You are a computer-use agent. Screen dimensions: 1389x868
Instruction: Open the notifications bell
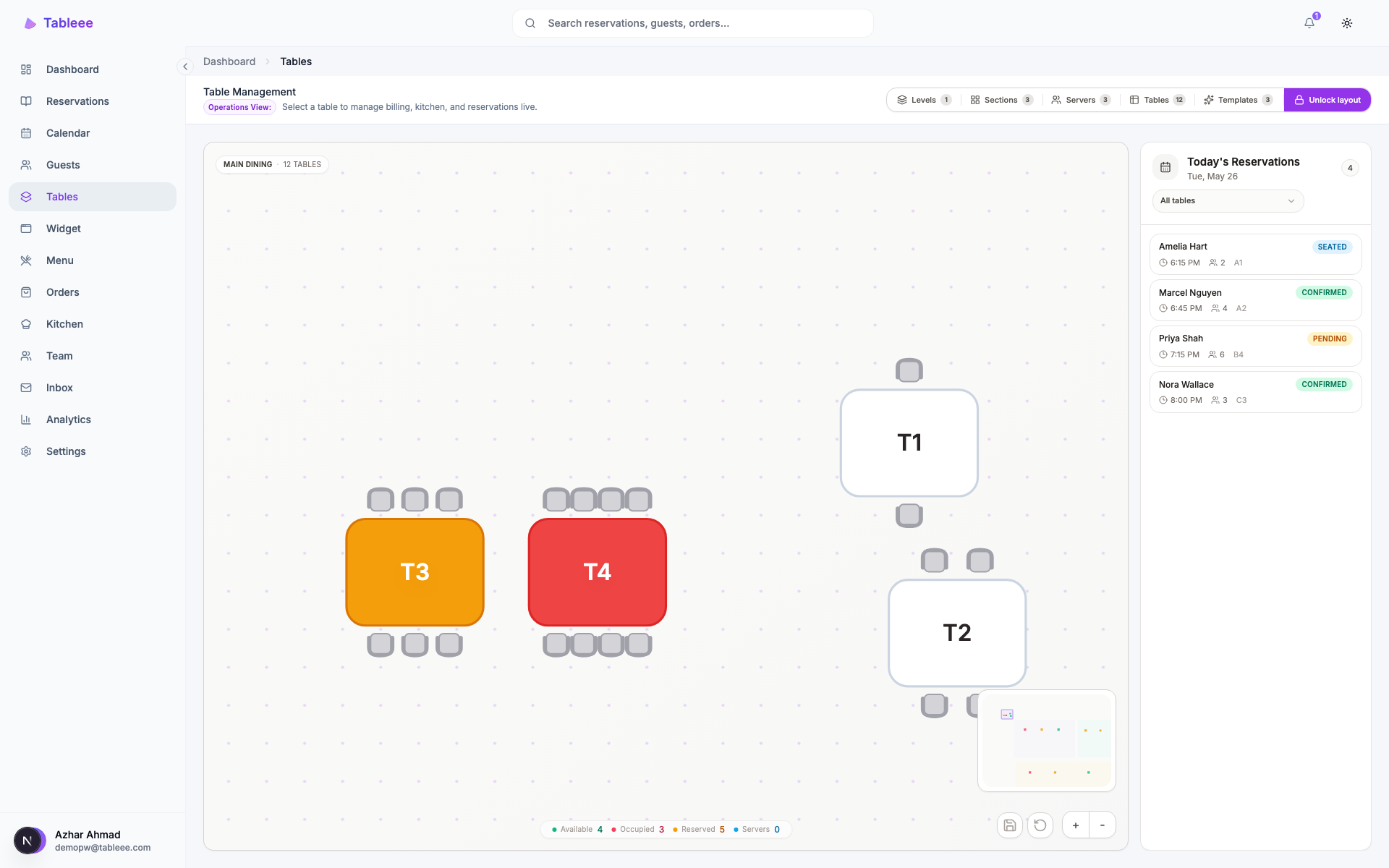tap(1309, 23)
